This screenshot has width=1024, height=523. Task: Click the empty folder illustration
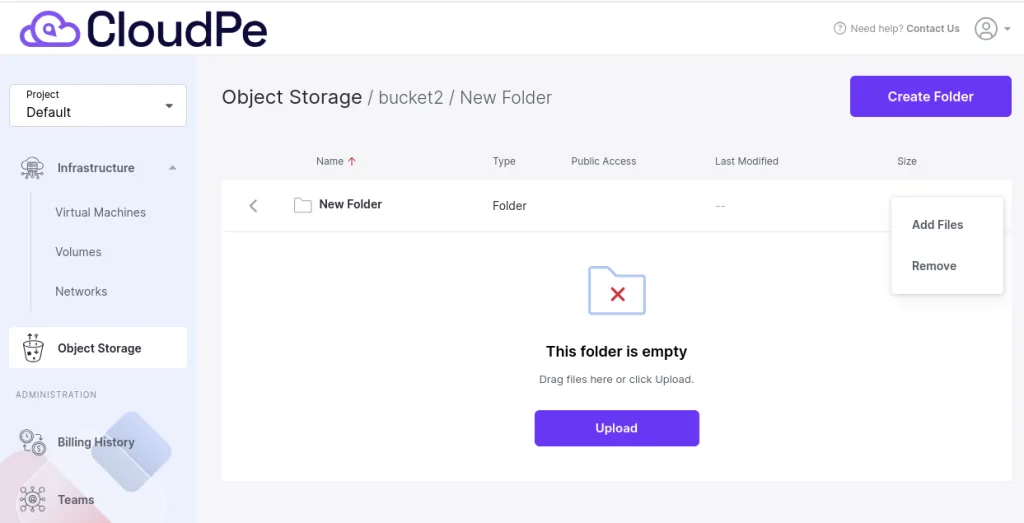point(616,291)
